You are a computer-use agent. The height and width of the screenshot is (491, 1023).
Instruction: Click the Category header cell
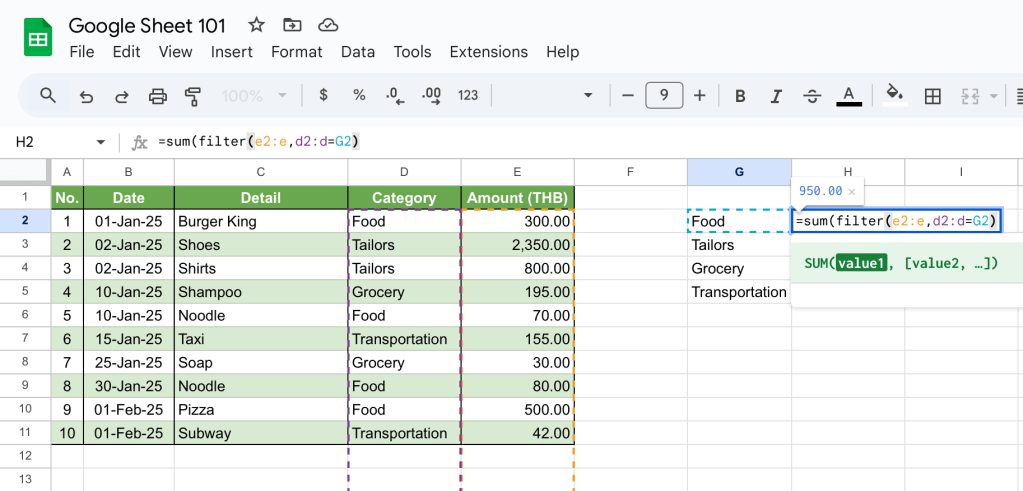pyautogui.click(x=405, y=198)
